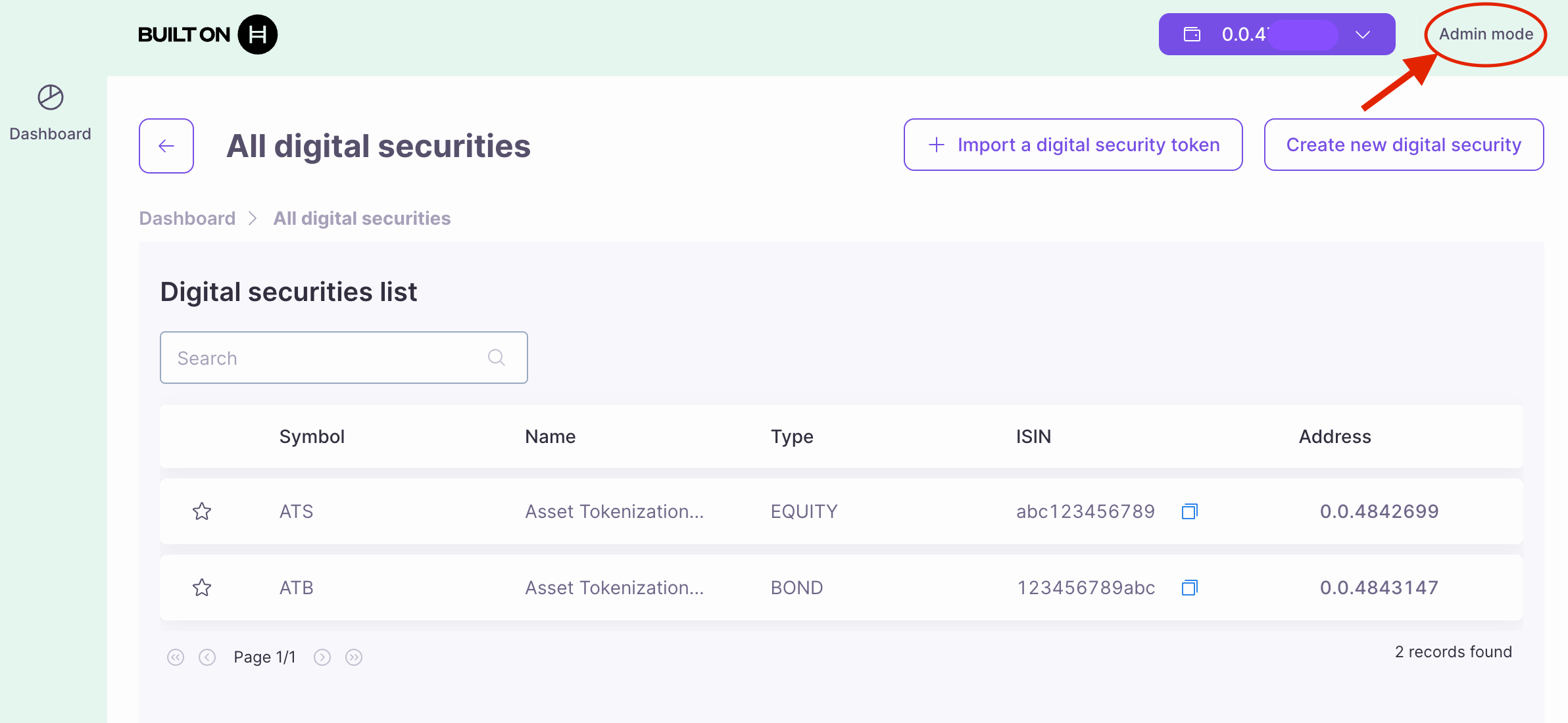Viewport: 1568px width, 723px height.
Task: Open Dashboard in the left sidebar
Action: pyautogui.click(x=50, y=133)
